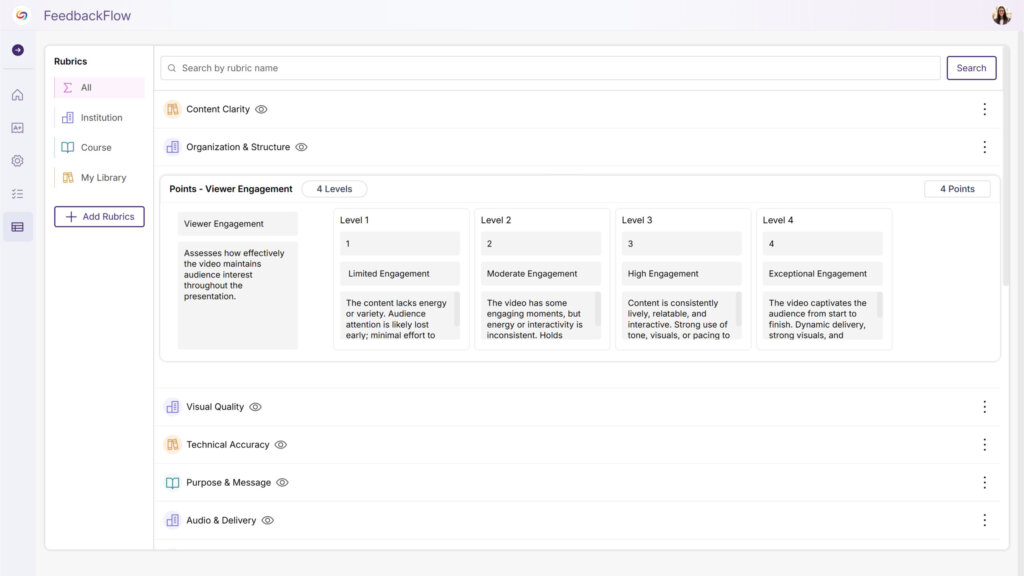Open options menu for Purpose & Message
The height and width of the screenshot is (576, 1024).
(x=985, y=482)
